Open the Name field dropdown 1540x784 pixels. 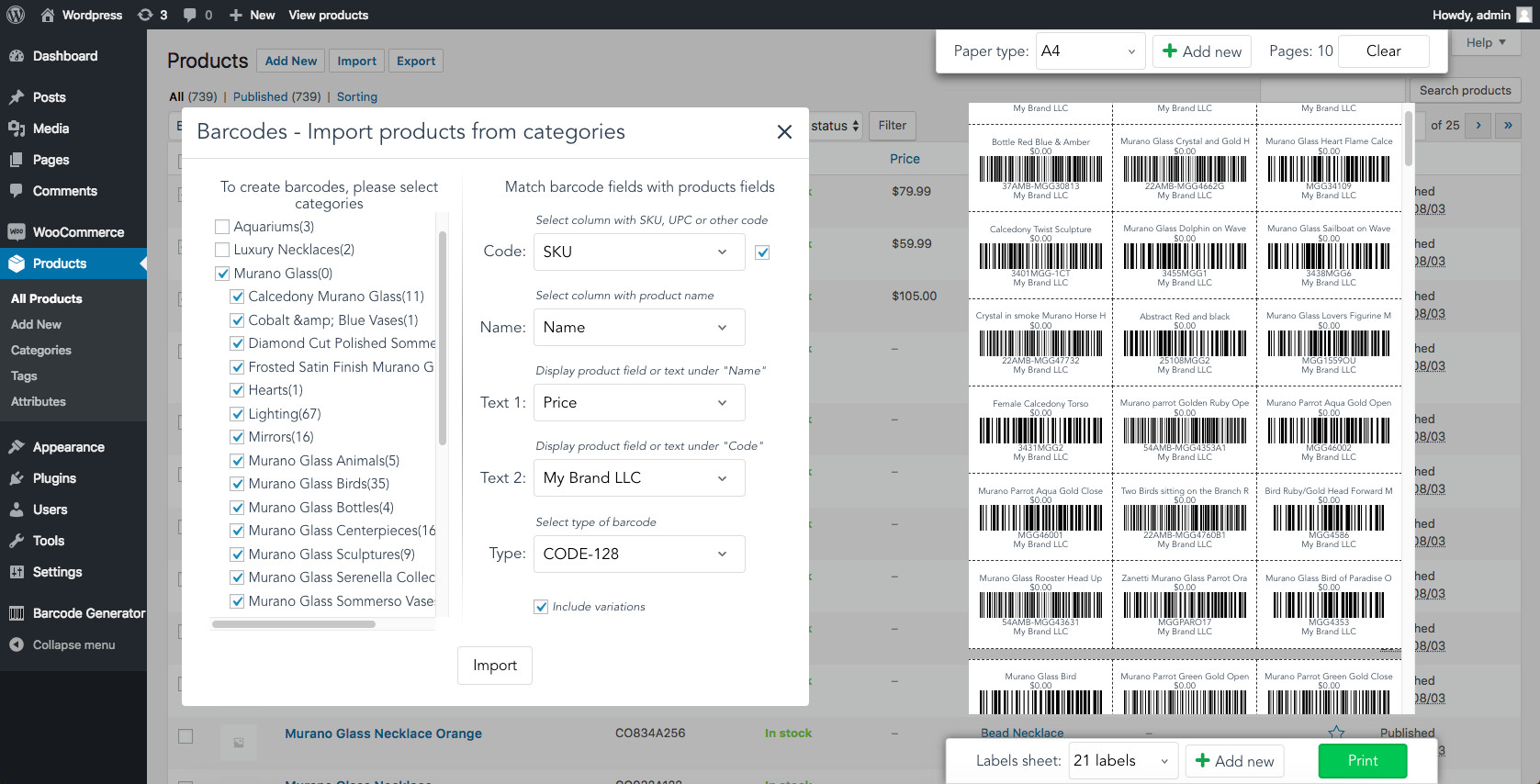[x=639, y=327]
